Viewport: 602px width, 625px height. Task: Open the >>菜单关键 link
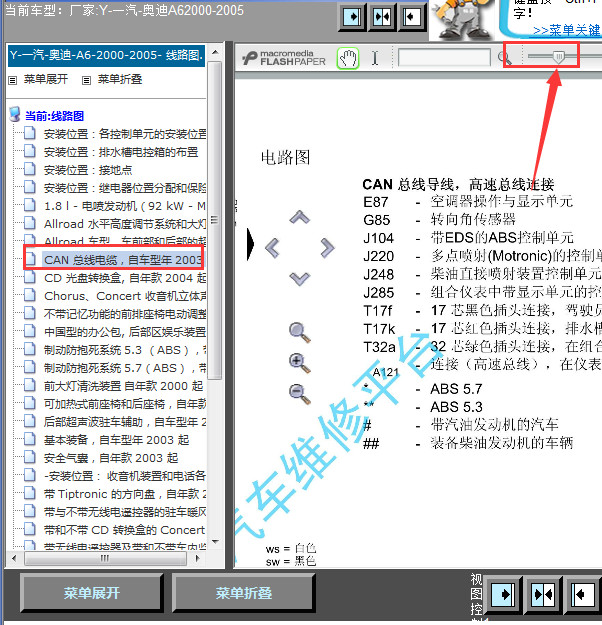[x=567, y=30]
